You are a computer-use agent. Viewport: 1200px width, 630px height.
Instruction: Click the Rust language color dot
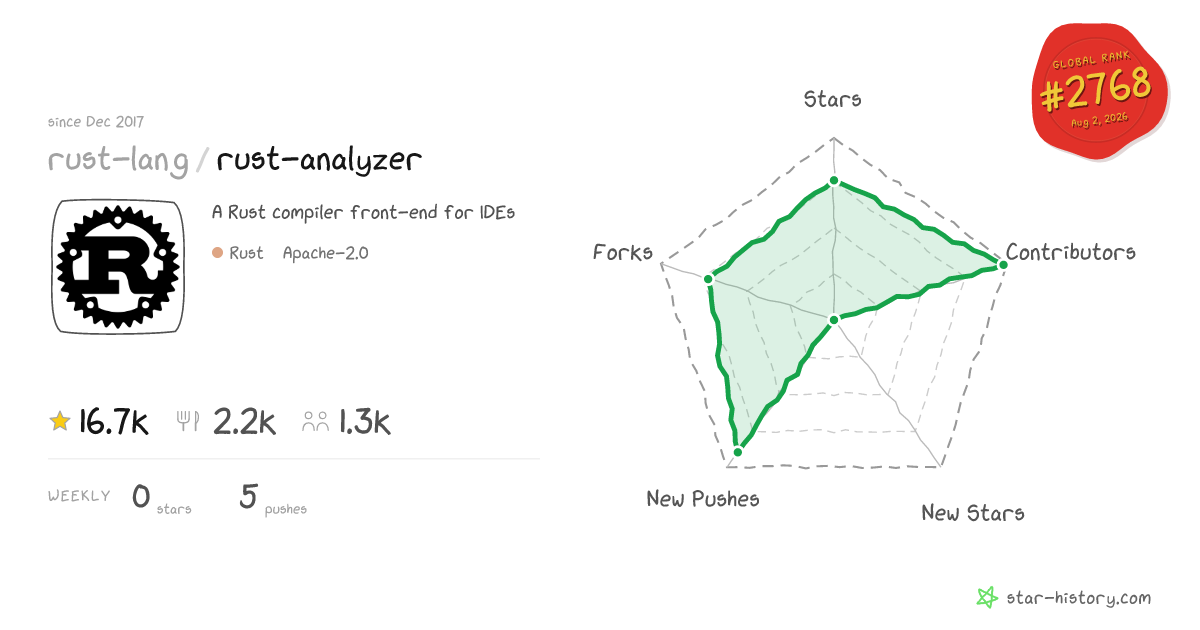(217, 253)
